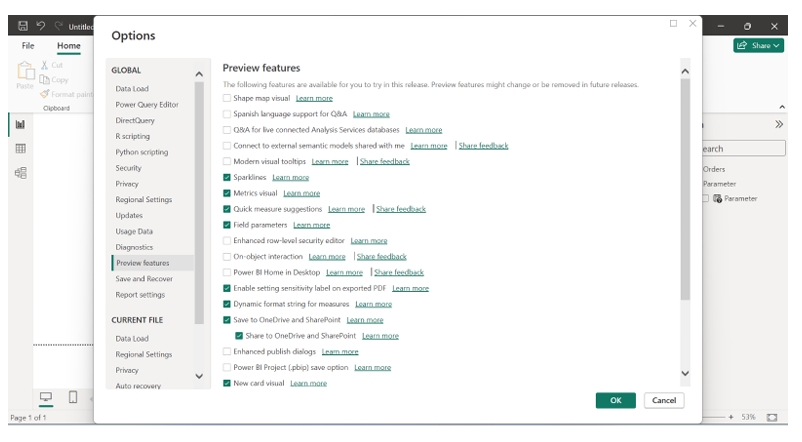Enable Modern visual tooltips checkbox
This screenshot has width=802, height=442.
227,161
